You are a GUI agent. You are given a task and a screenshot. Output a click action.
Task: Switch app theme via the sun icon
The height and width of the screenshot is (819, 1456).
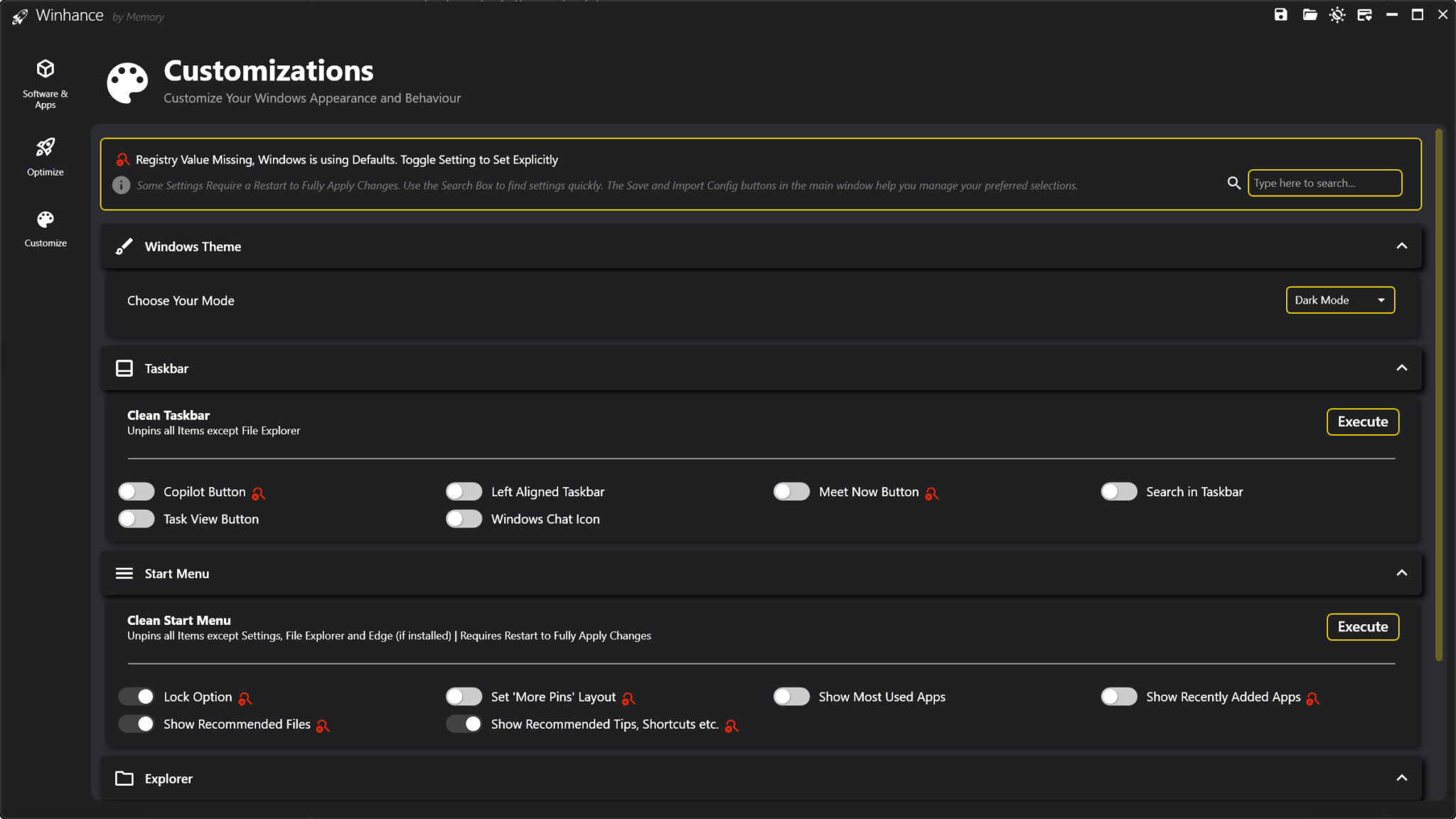(1337, 14)
